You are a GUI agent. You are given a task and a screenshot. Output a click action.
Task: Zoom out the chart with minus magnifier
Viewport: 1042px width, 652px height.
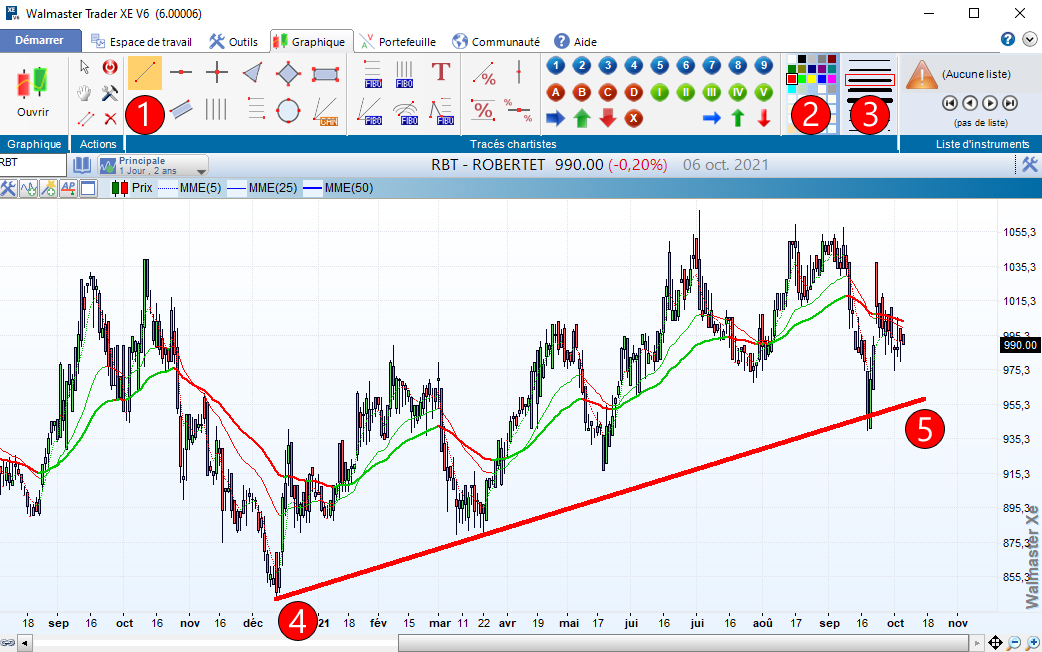point(1014,643)
